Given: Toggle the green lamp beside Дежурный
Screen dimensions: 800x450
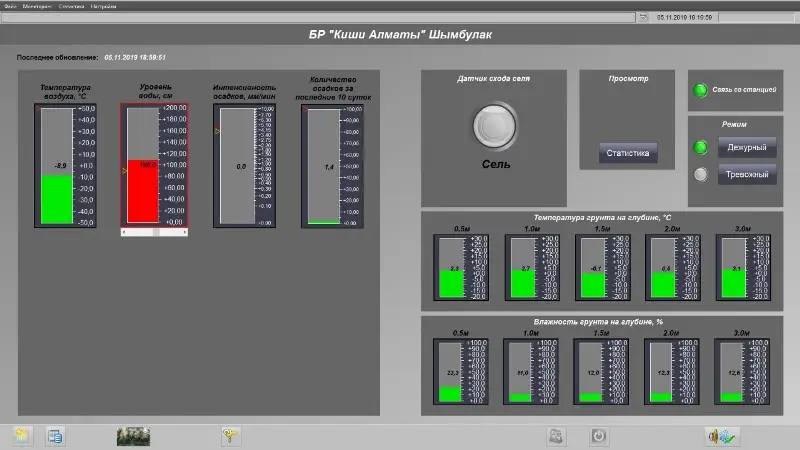Looking at the screenshot, I should point(701,148).
